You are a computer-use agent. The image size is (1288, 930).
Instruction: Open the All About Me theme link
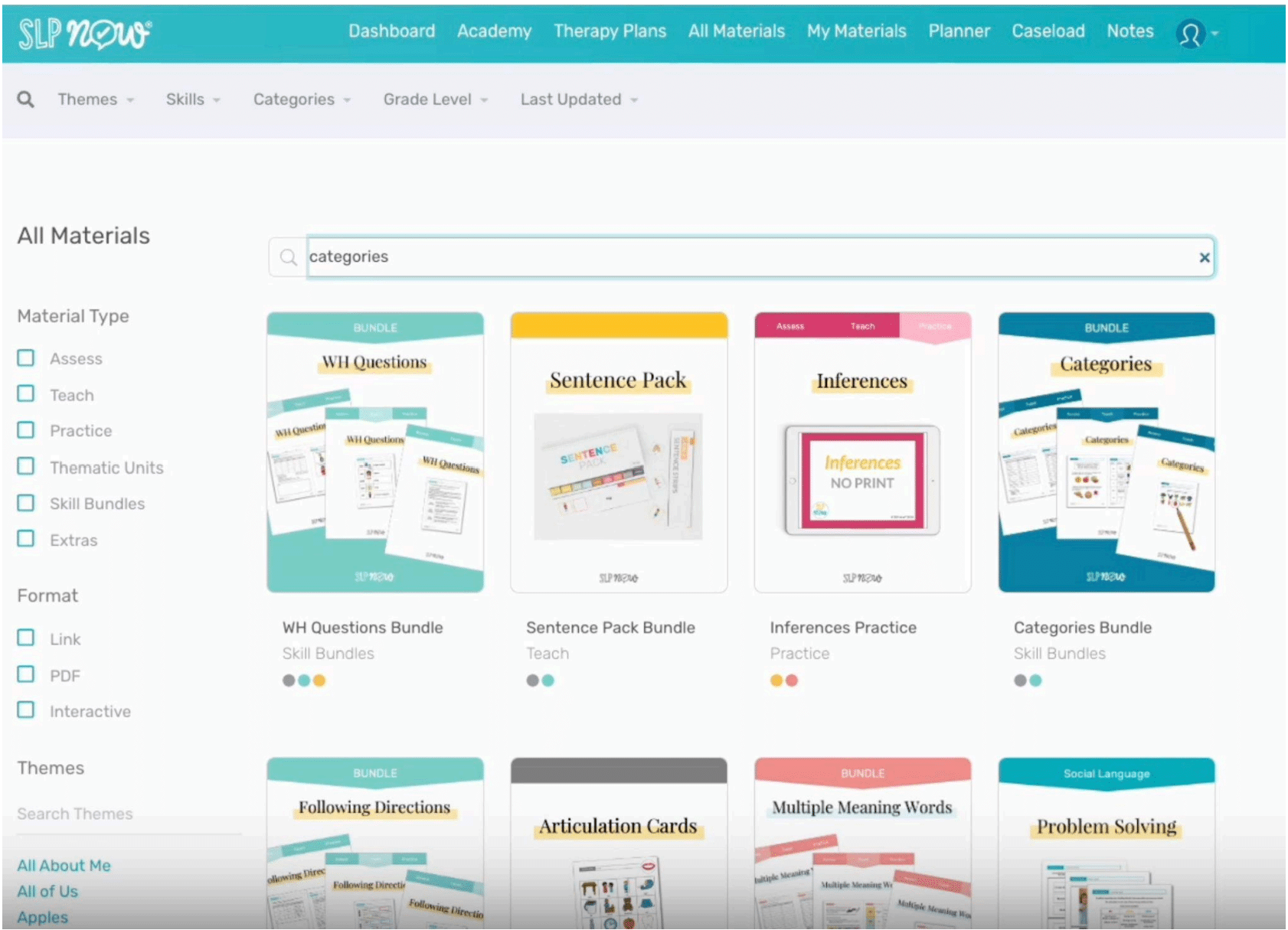(x=64, y=866)
